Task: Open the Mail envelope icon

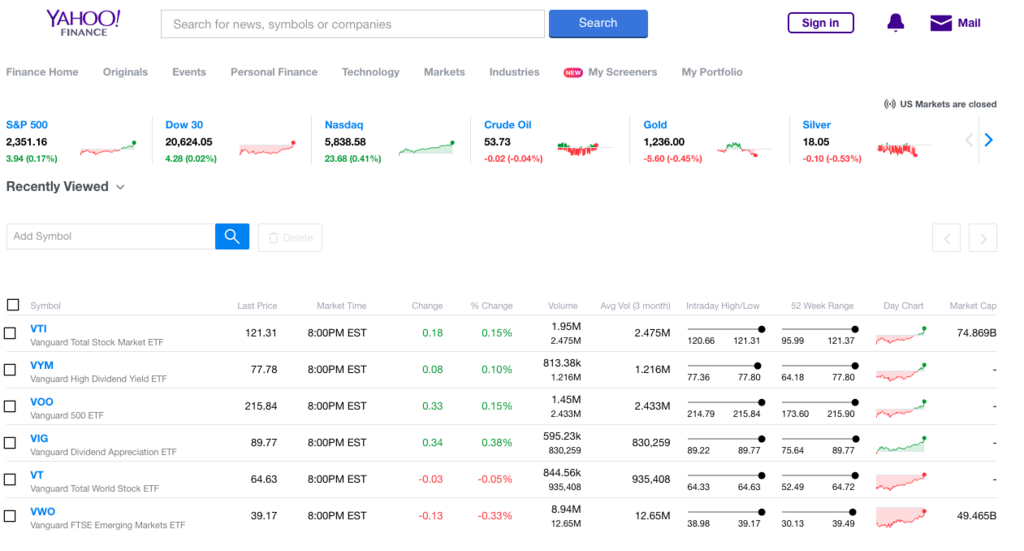Action: [940, 24]
